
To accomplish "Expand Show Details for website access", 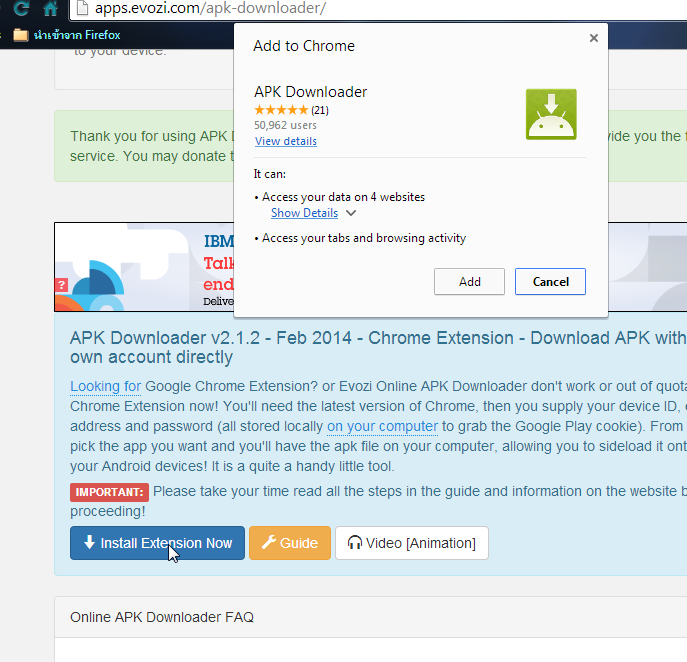I will 305,213.
